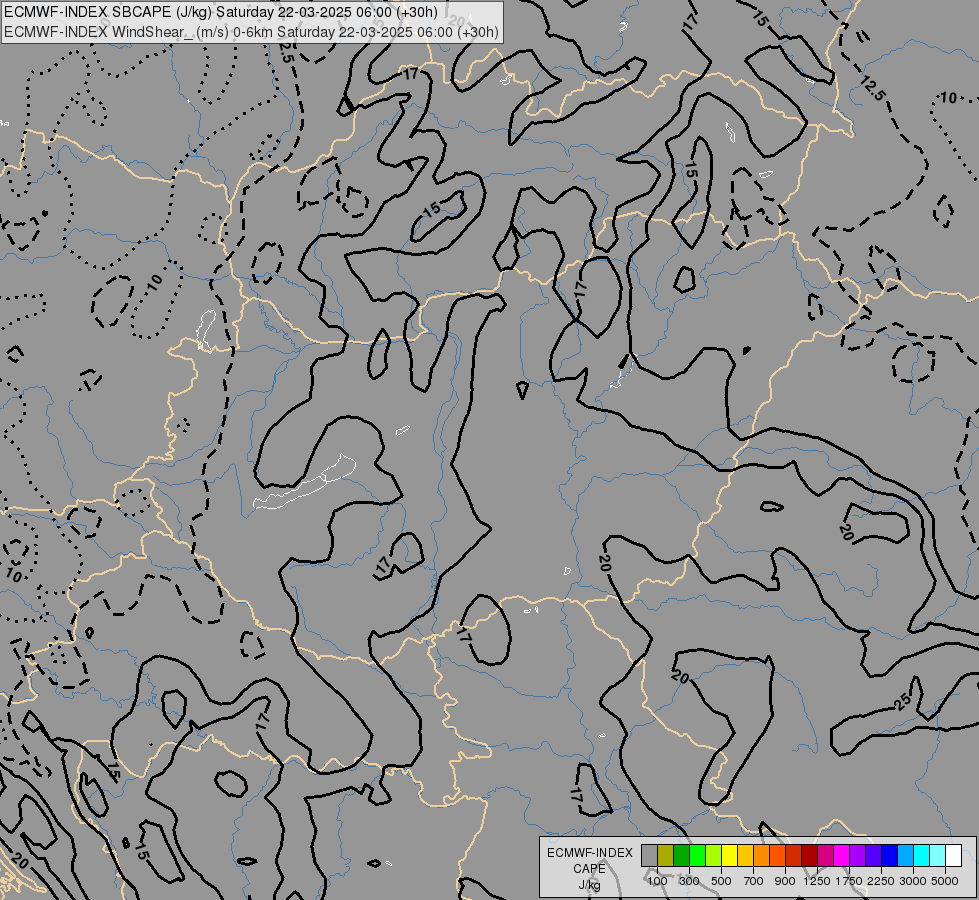The height and width of the screenshot is (900, 979).
Task: Select the pink-crimson swatch after 1250
Action: [x=825, y=856]
